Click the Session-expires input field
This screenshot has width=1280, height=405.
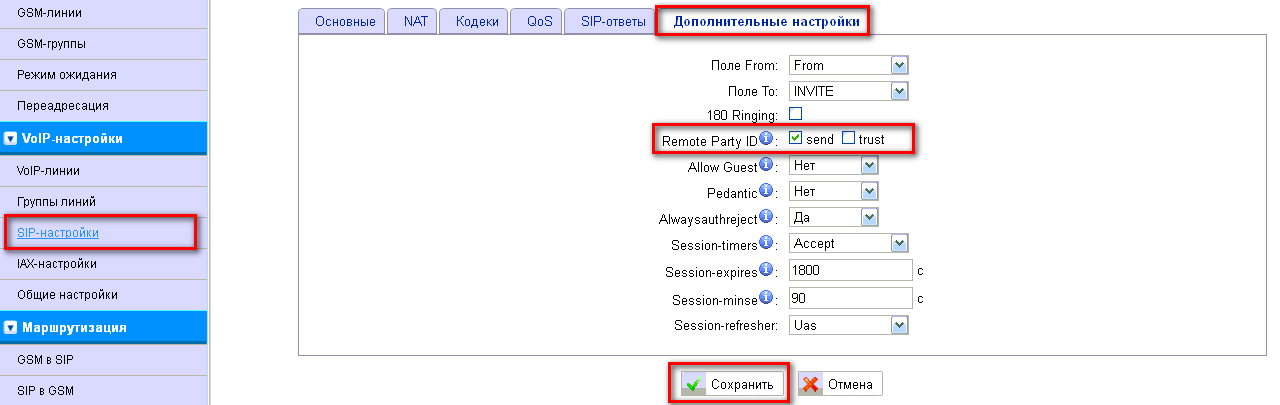coord(850,271)
